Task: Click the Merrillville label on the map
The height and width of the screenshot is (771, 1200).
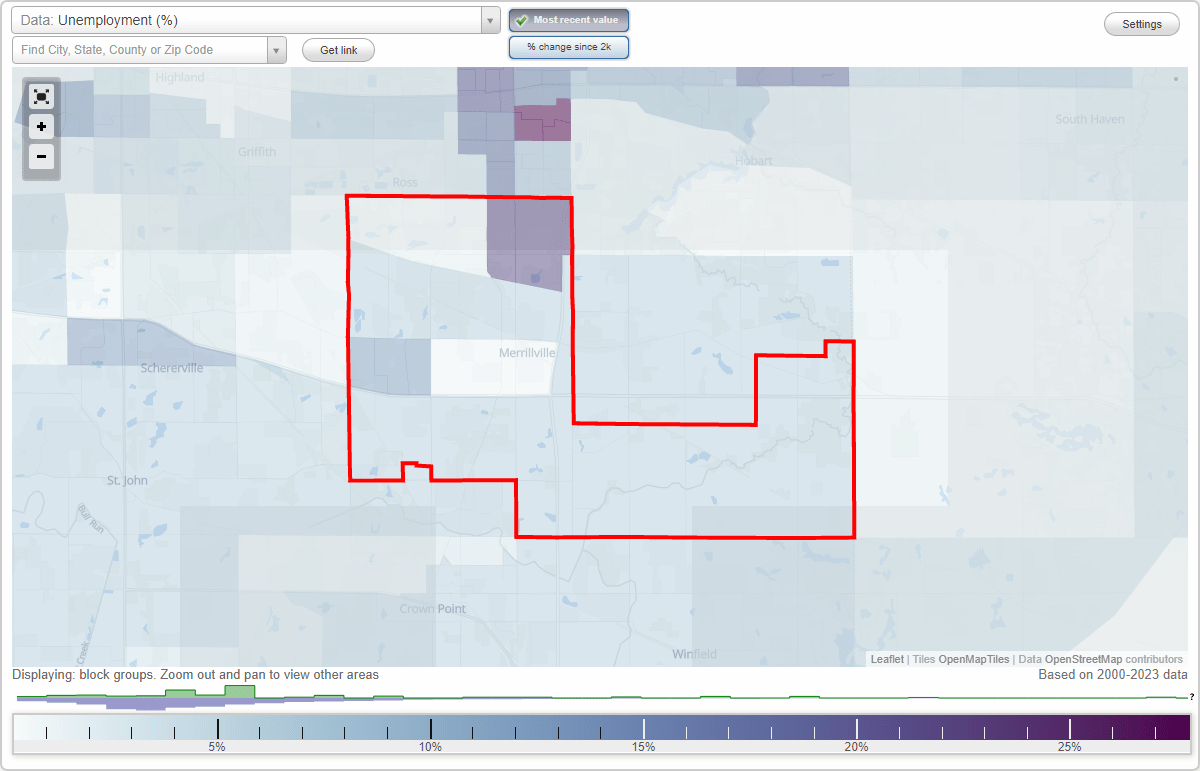Action: pyautogui.click(x=527, y=352)
